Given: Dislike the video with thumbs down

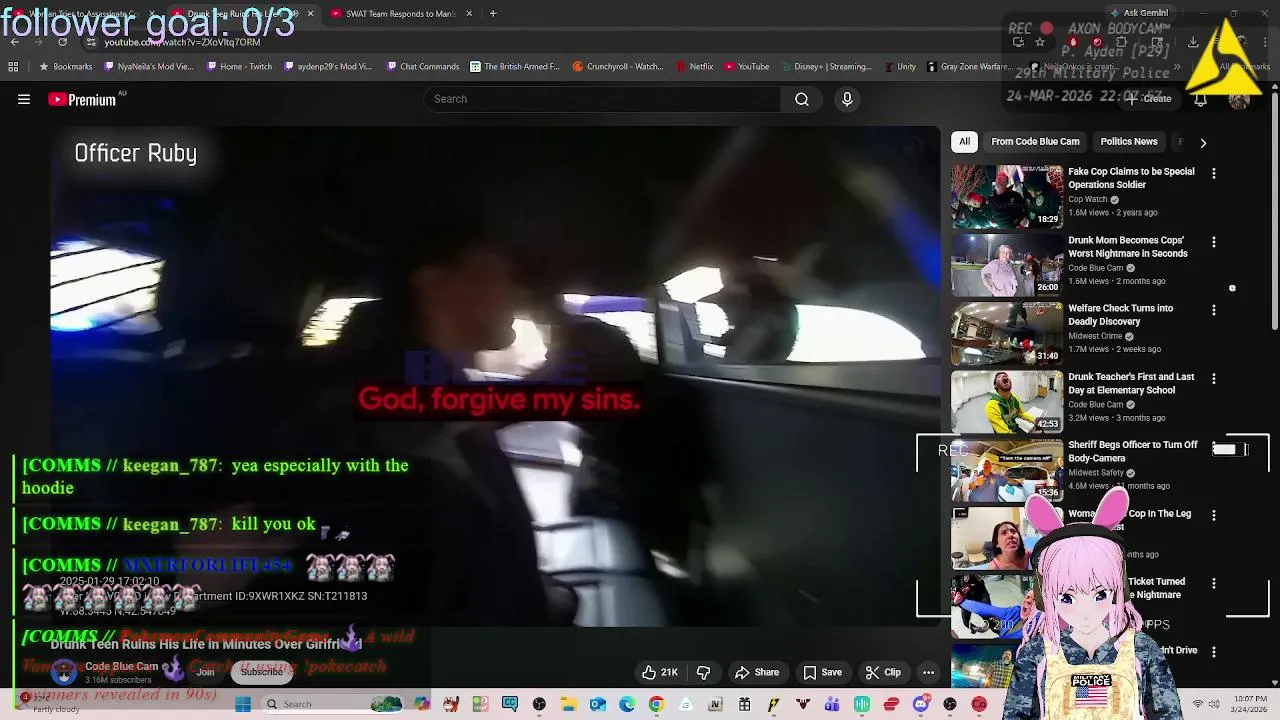Looking at the screenshot, I should 703,672.
